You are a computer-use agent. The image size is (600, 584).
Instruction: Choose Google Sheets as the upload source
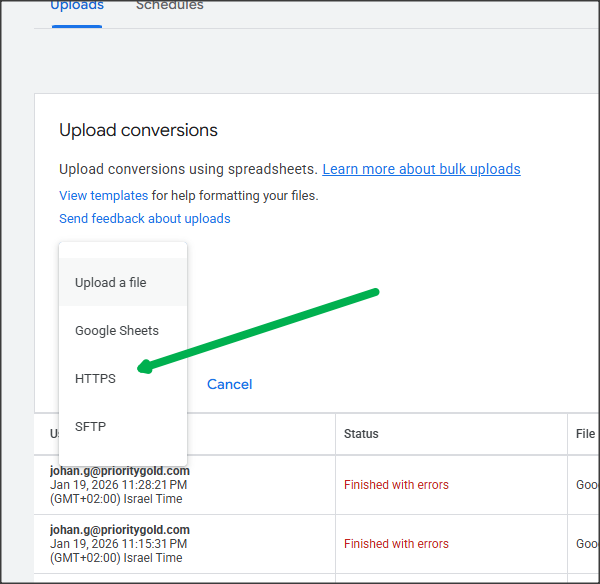tap(117, 330)
